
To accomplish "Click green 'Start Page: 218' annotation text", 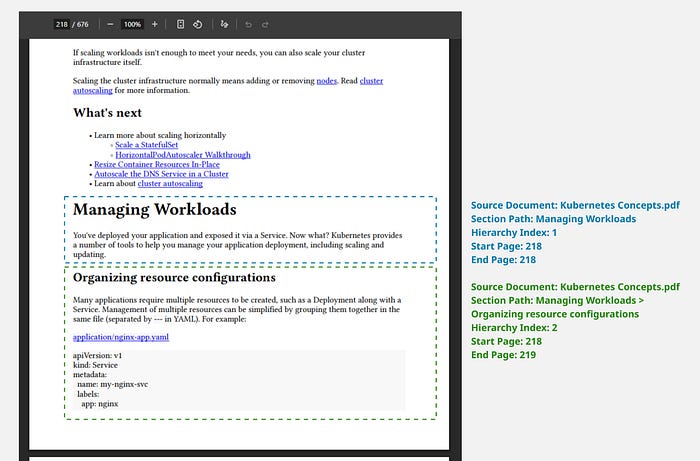I will click(506, 341).
